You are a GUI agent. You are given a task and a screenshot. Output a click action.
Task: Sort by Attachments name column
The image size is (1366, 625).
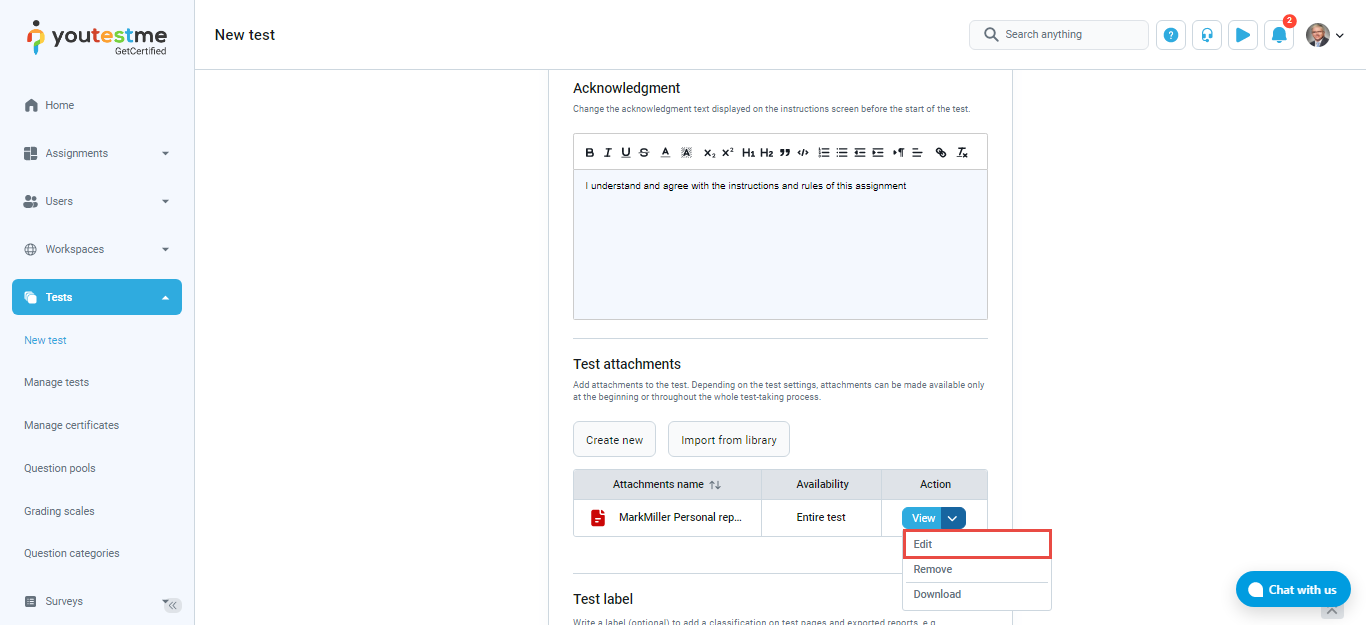coord(667,484)
